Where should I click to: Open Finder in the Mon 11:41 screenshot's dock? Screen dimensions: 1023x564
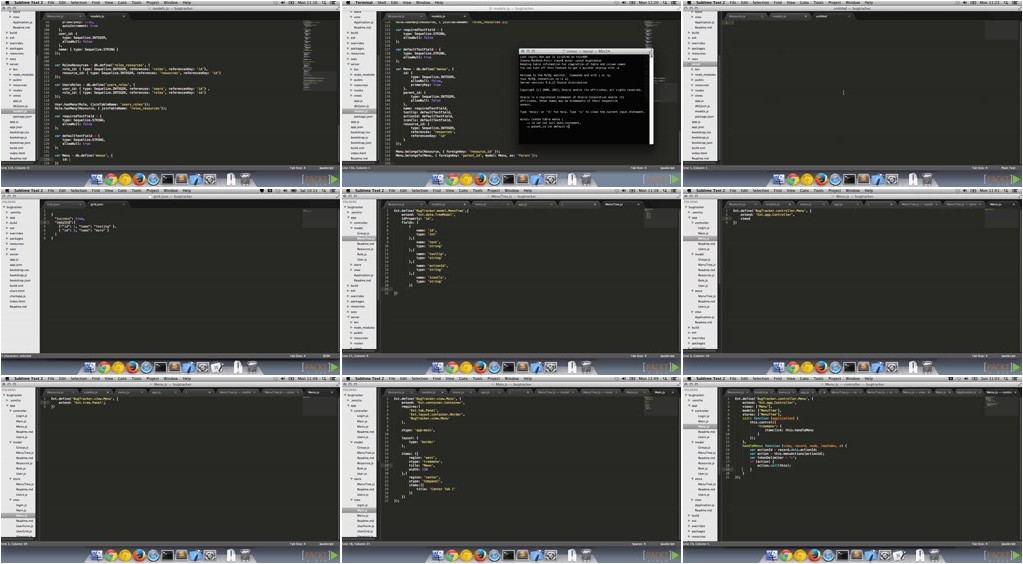click(x=778, y=368)
